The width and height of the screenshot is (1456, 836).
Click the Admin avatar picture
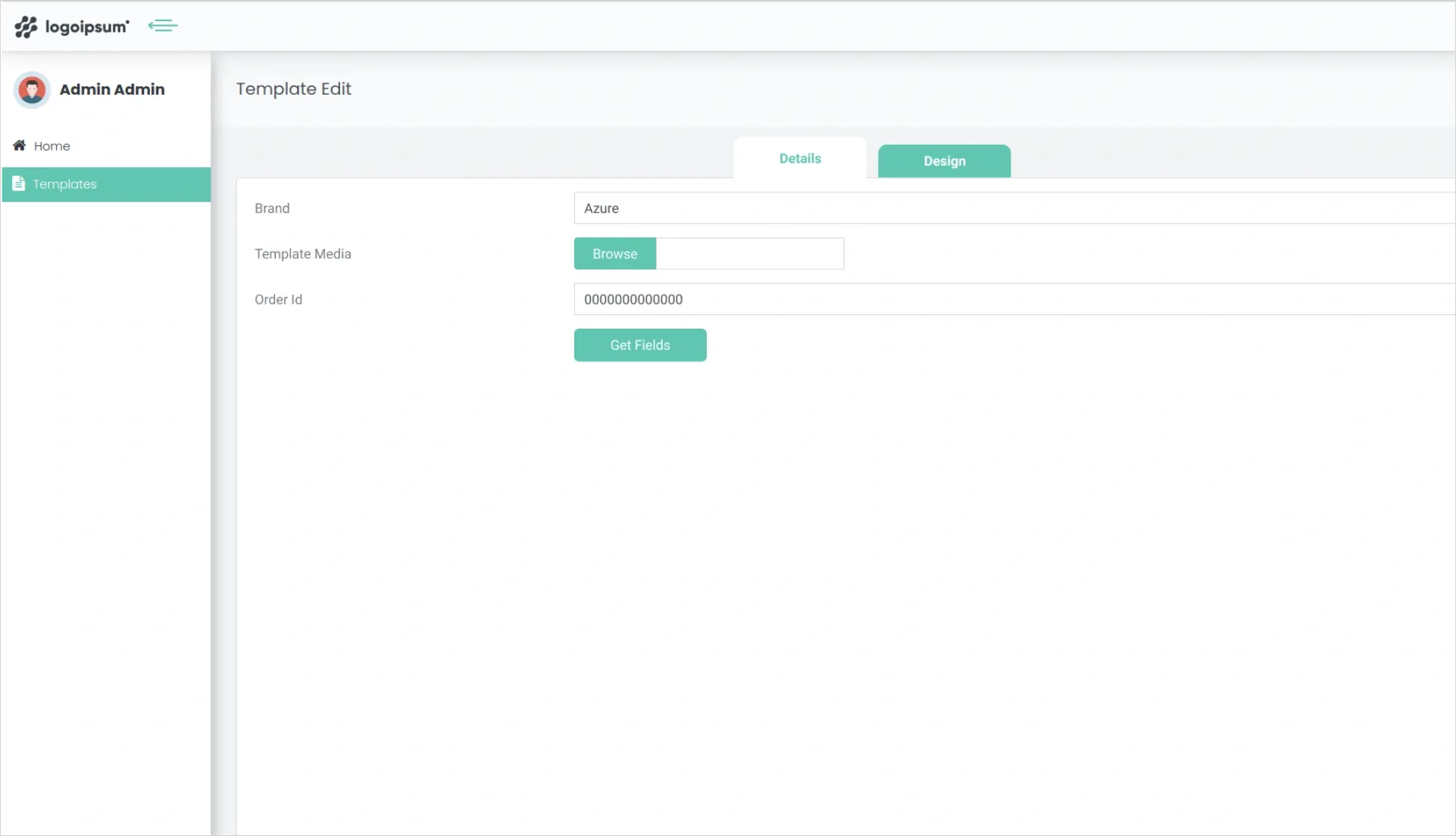point(31,89)
